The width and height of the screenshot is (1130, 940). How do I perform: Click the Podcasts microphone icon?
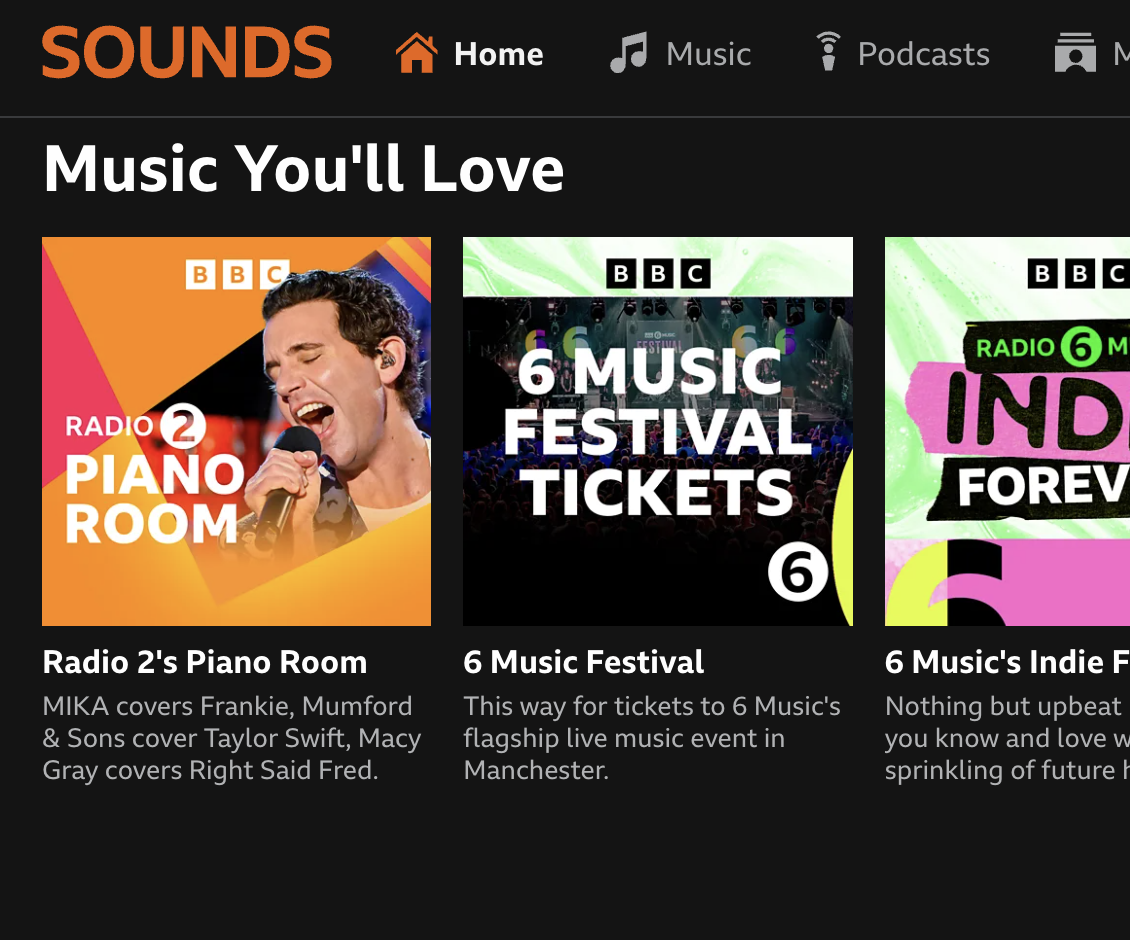point(827,52)
